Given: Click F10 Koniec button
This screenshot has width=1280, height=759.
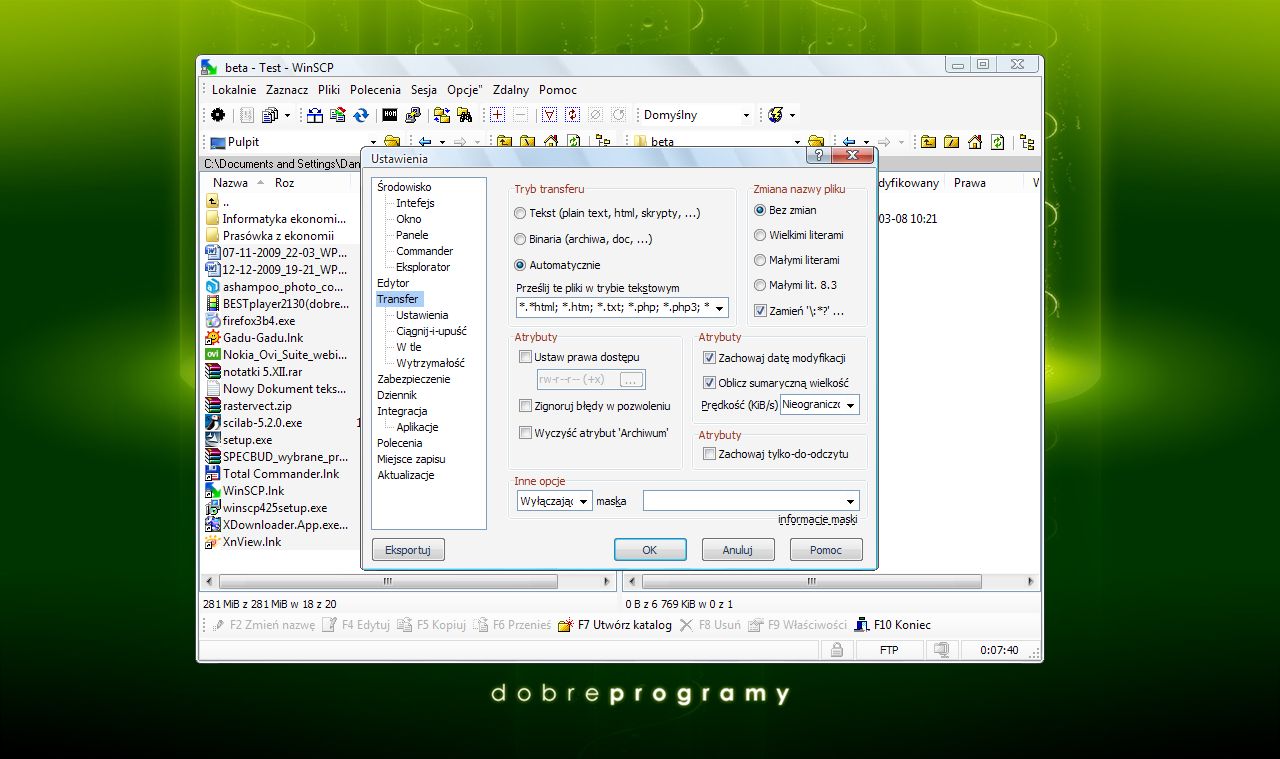Looking at the screenshot, I should [x=893, y=625].
